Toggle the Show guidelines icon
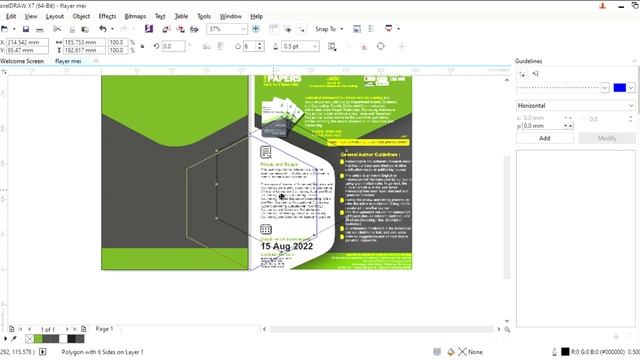 pyautogui.click(x=302, y=29)
